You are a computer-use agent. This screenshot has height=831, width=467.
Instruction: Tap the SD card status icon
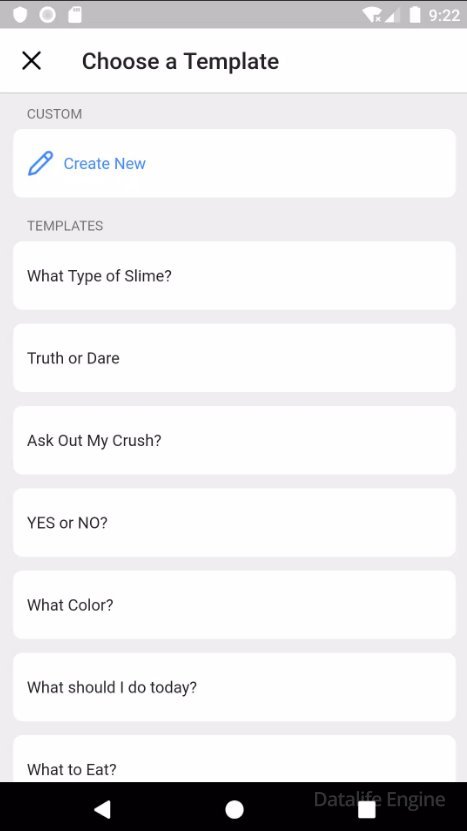(75, 15)
